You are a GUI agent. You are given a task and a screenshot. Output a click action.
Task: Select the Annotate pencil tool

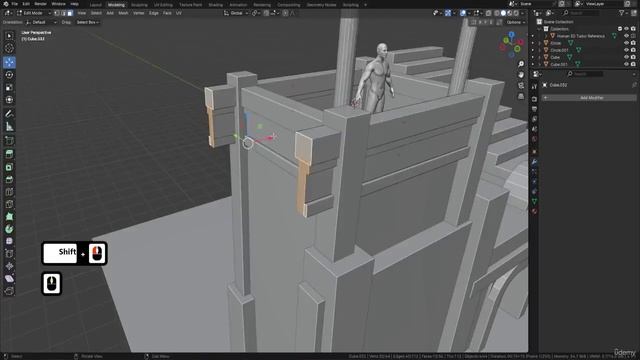click(x=9, y=114)
